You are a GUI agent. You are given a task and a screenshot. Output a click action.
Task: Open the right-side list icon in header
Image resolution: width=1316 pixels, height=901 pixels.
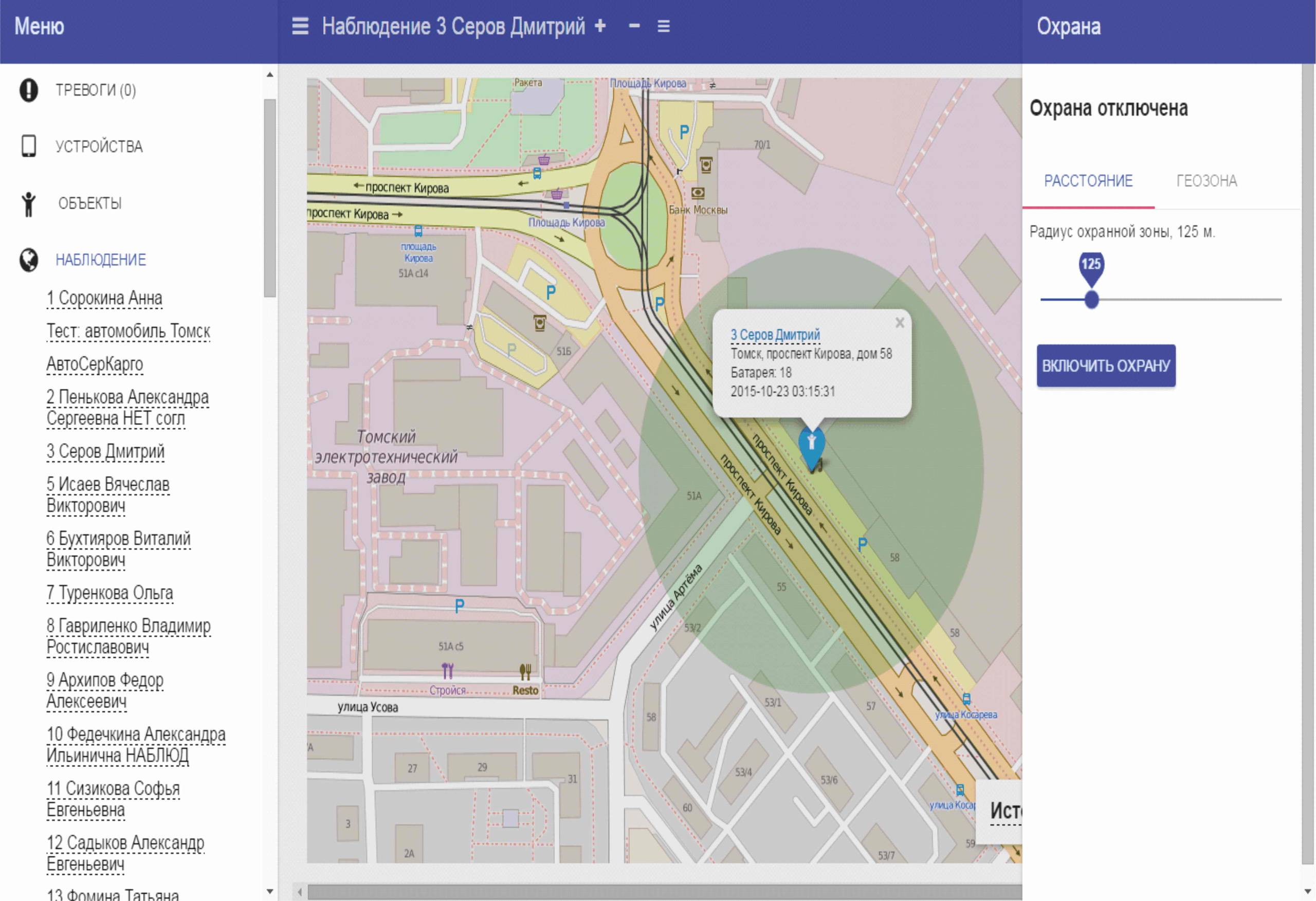(664, 26)
